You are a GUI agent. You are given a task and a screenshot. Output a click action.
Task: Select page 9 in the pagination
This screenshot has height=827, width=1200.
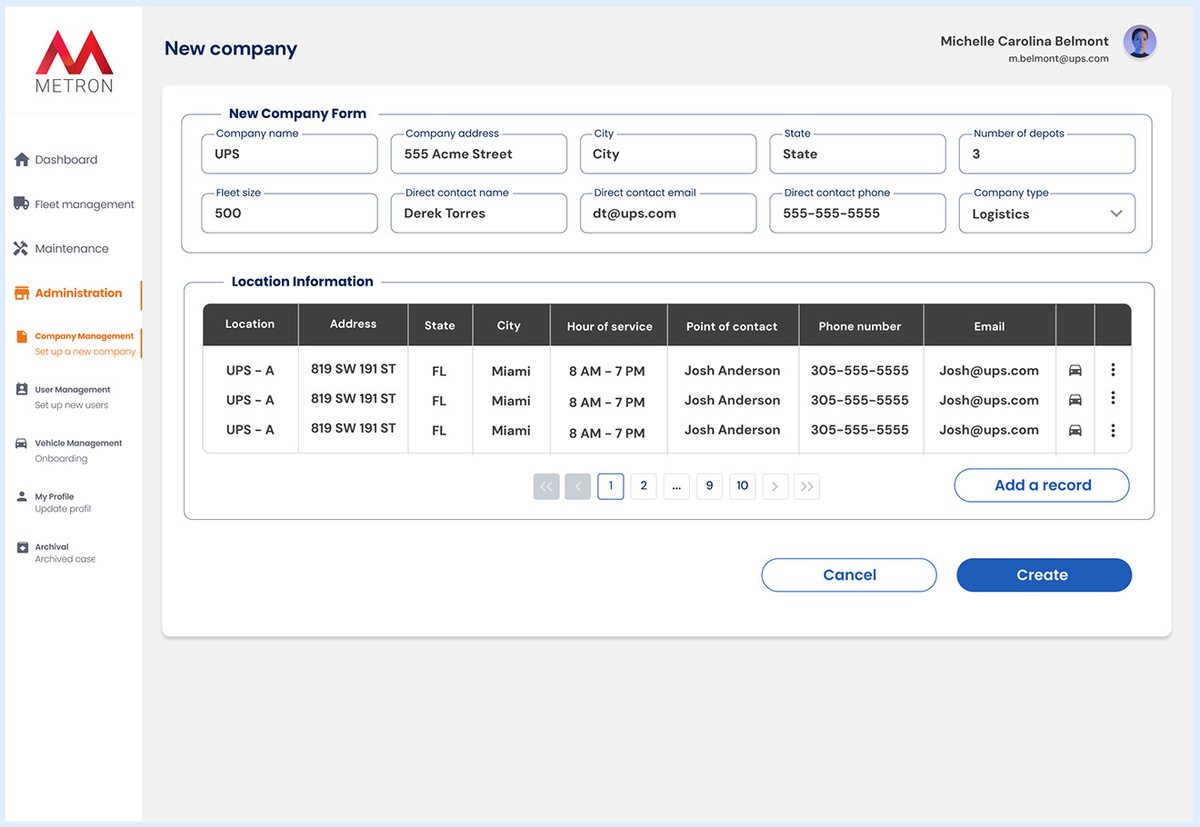pyautogui.click(x=709, y=486)
